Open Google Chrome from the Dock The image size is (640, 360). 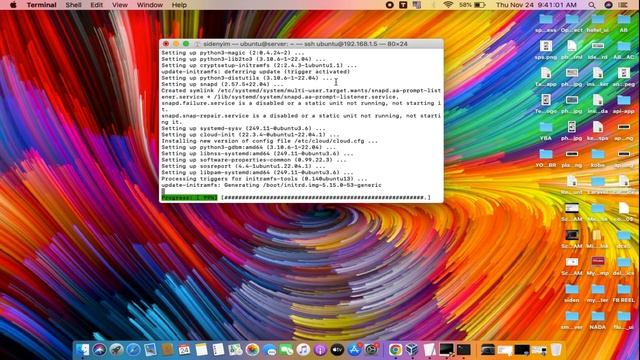tap(395, 350)
